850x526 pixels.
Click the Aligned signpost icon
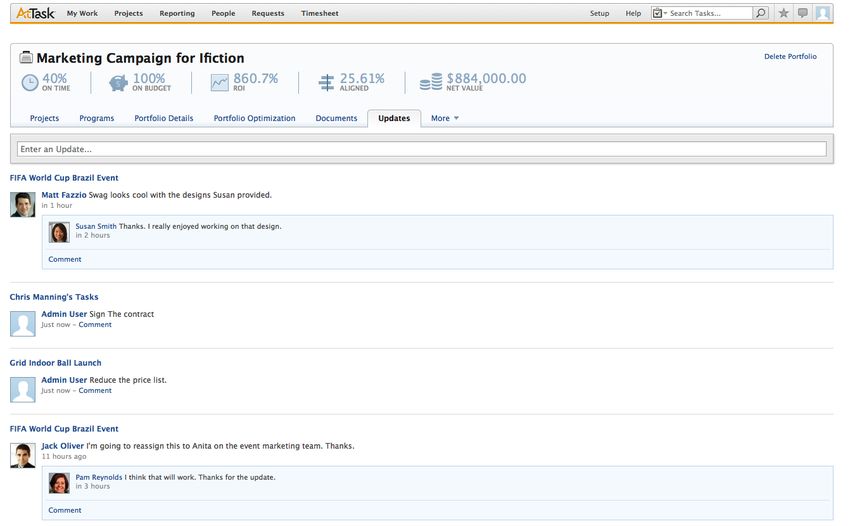[326, 82]
